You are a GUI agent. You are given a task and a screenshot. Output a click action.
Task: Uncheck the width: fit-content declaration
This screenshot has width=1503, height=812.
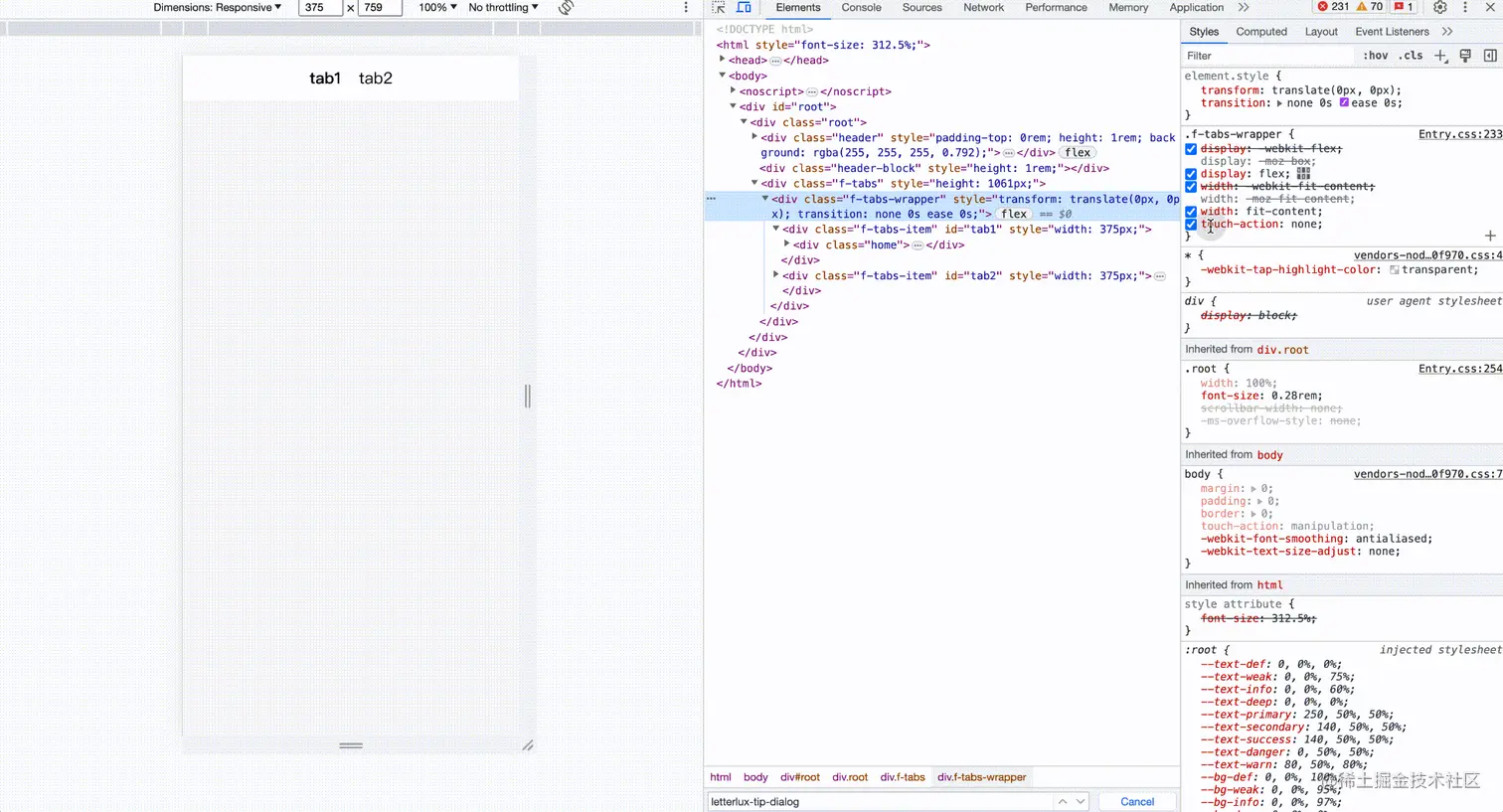(1191, 212)
